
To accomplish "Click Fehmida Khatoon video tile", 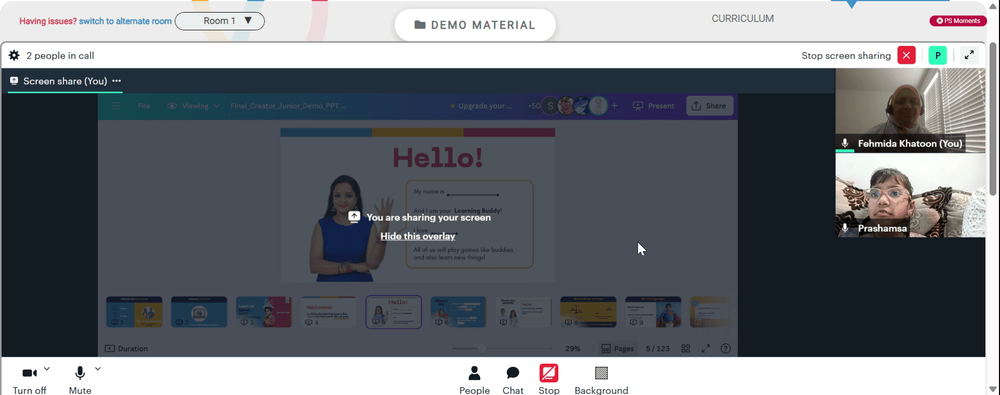I will pos(911,110).
